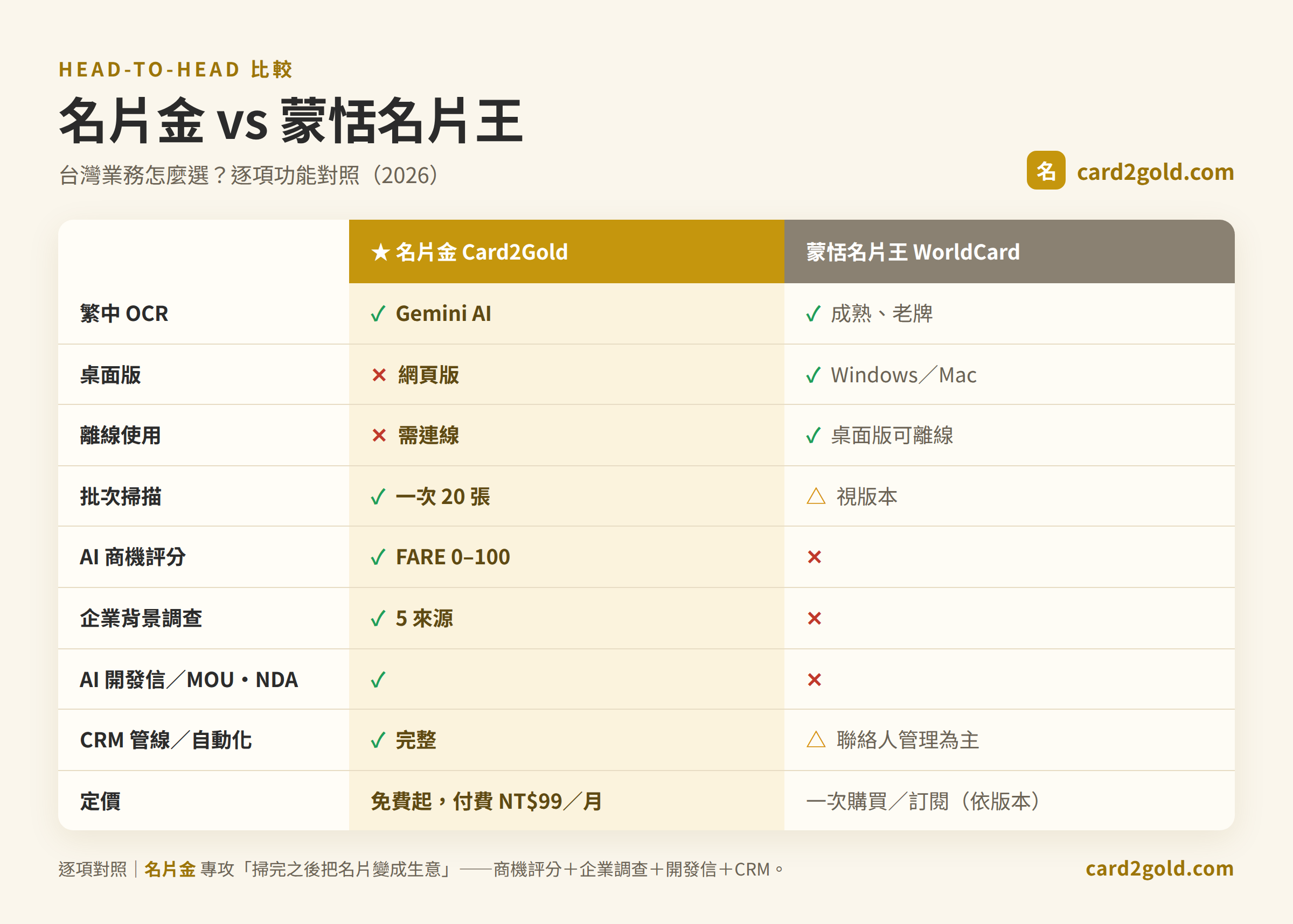Viewport: 1293px width, 924px height.
Task: Click the WorldCard red cross in AI 商機評分 row
Action: coord(815,557)
